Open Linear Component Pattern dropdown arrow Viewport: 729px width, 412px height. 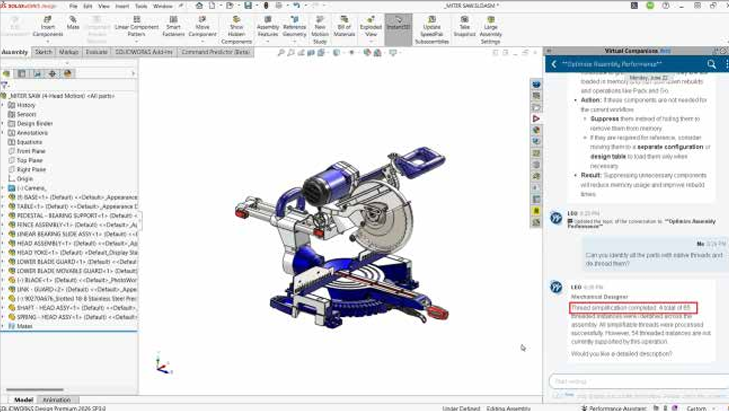click(x=136, y=41)
